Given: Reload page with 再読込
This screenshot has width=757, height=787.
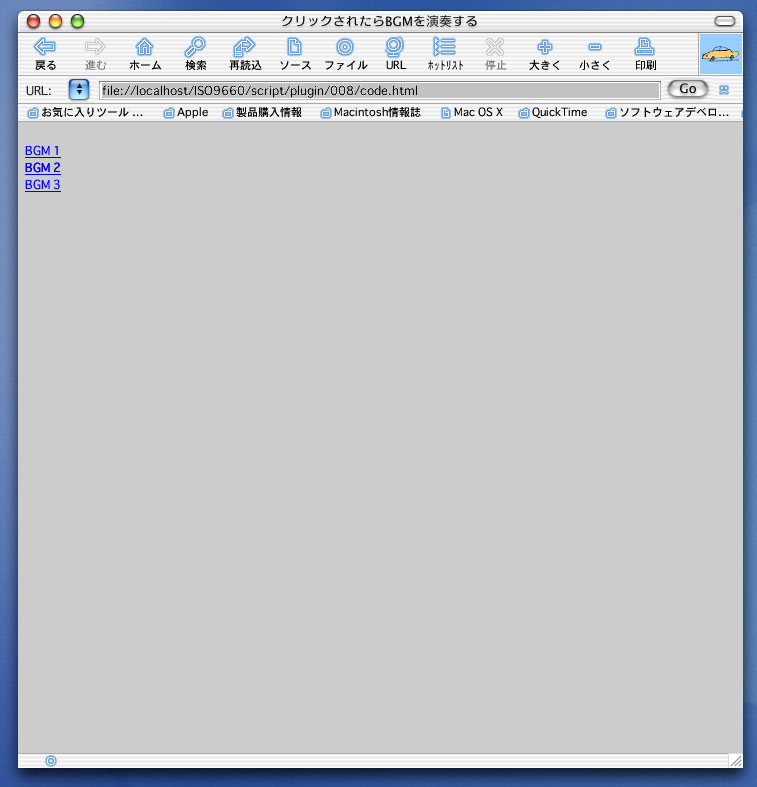Looking at the screenshot, I should coord(245,53).
